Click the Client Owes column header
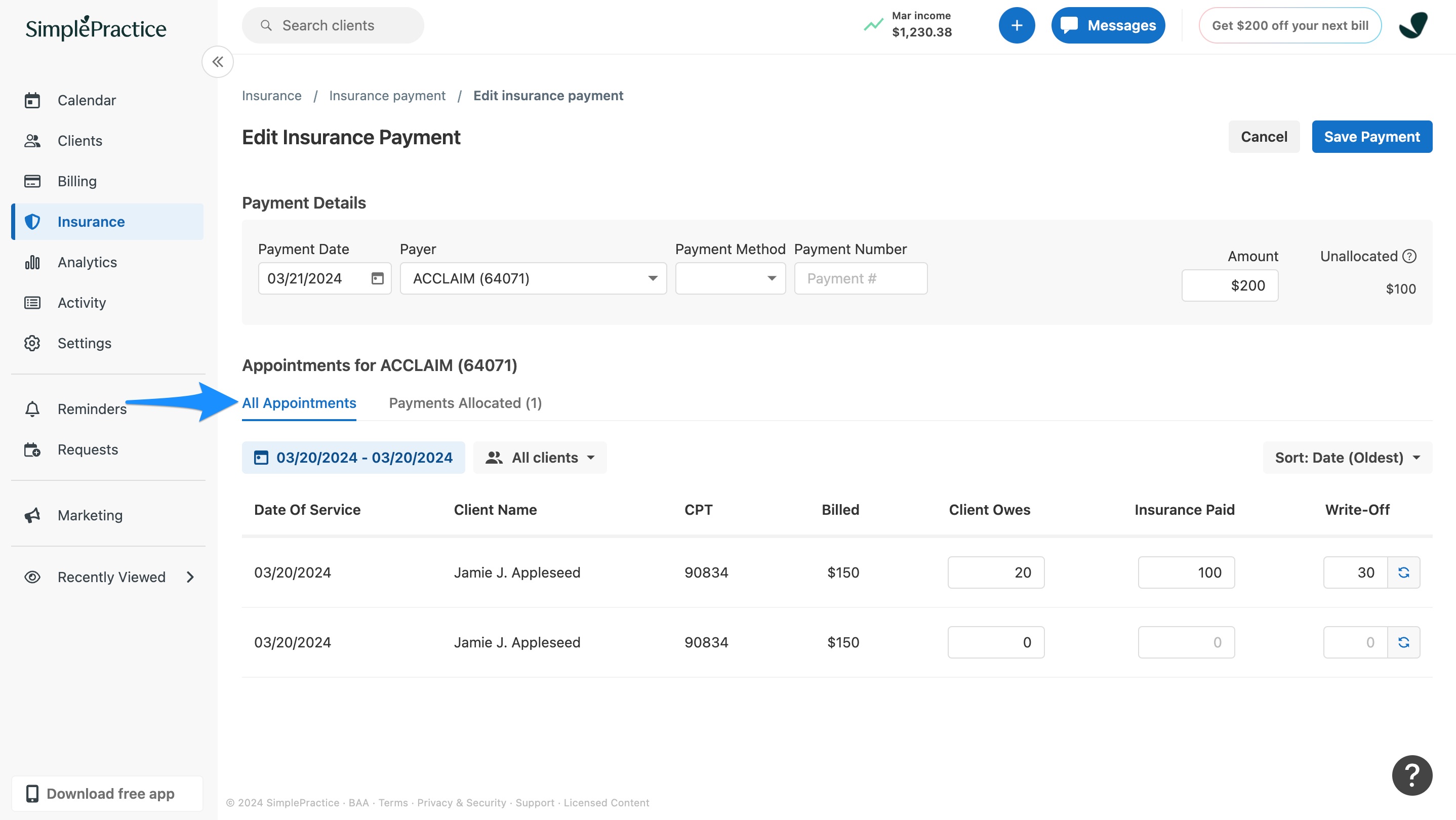 tap(989, 509)
